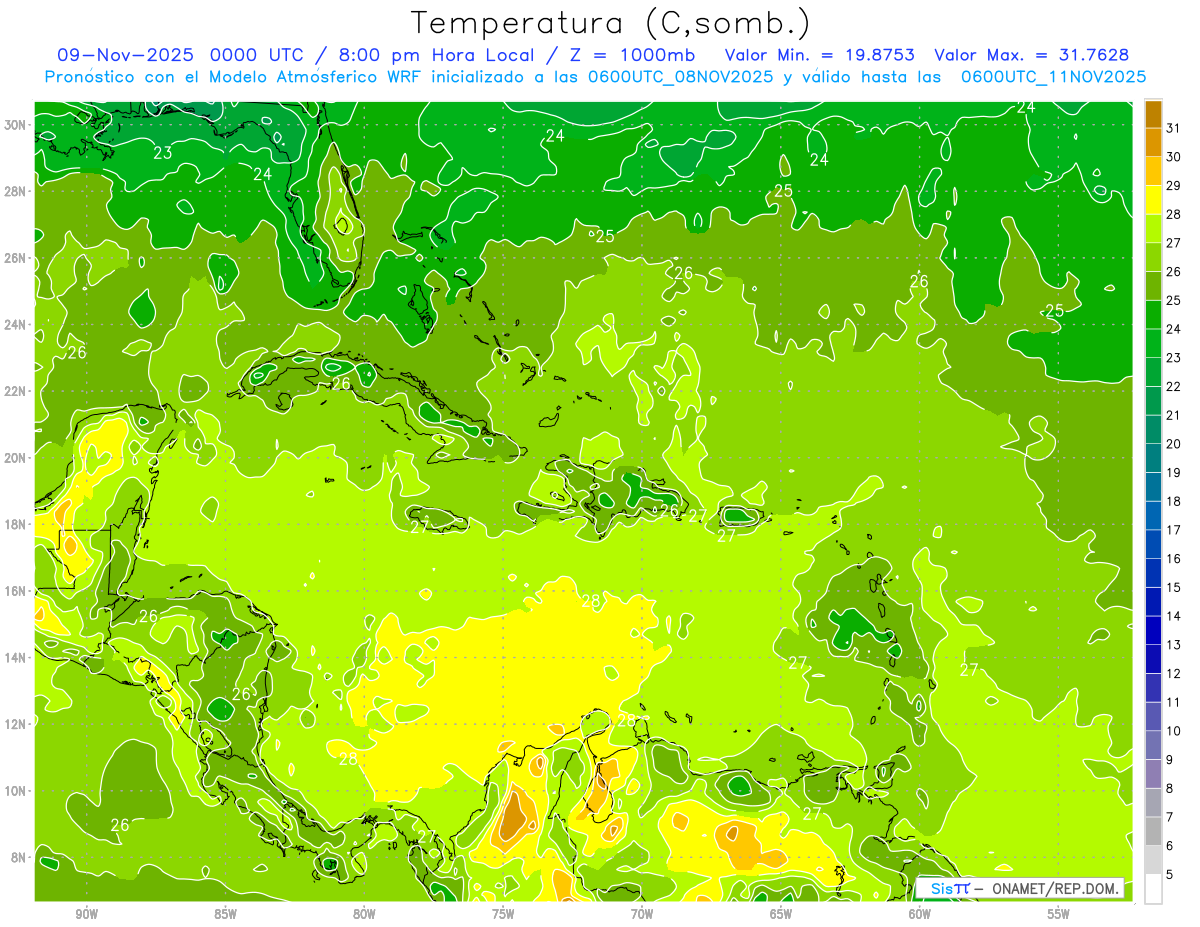Image resolution: width=1200 pixels, height=927 pixels.
Task: Click the colorbar swatch between 6 and 7
Action: point(1153,831)
